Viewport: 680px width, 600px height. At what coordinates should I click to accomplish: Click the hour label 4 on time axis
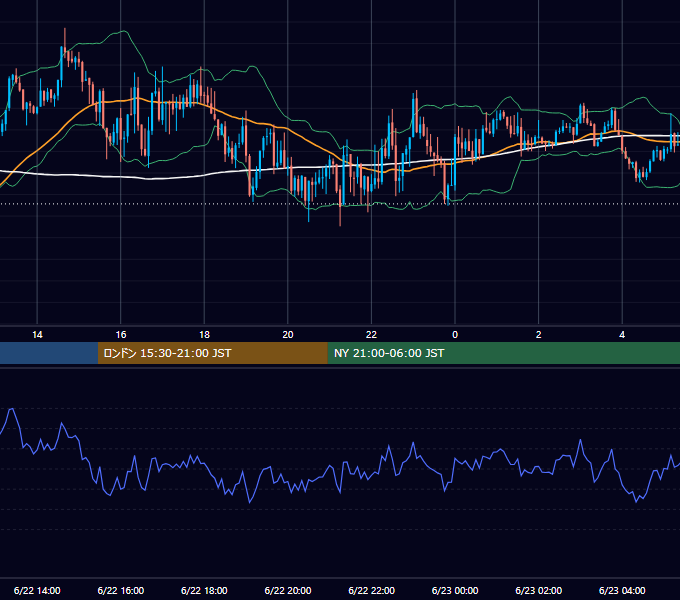[622, 335]
